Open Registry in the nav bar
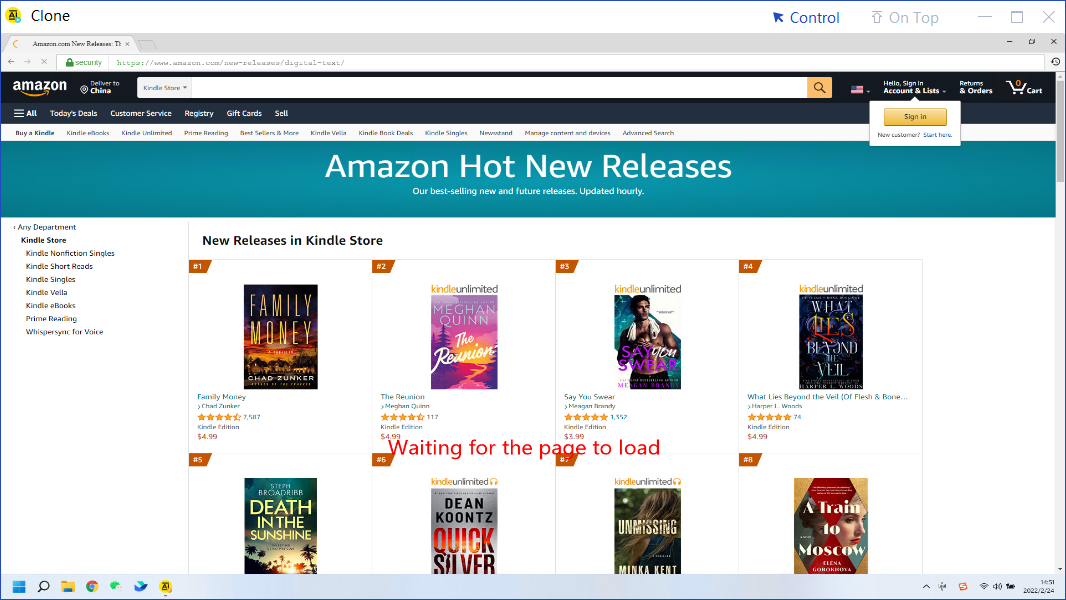Image resolution: width=1066 pixels, height=600 pixels. [199, 113]
